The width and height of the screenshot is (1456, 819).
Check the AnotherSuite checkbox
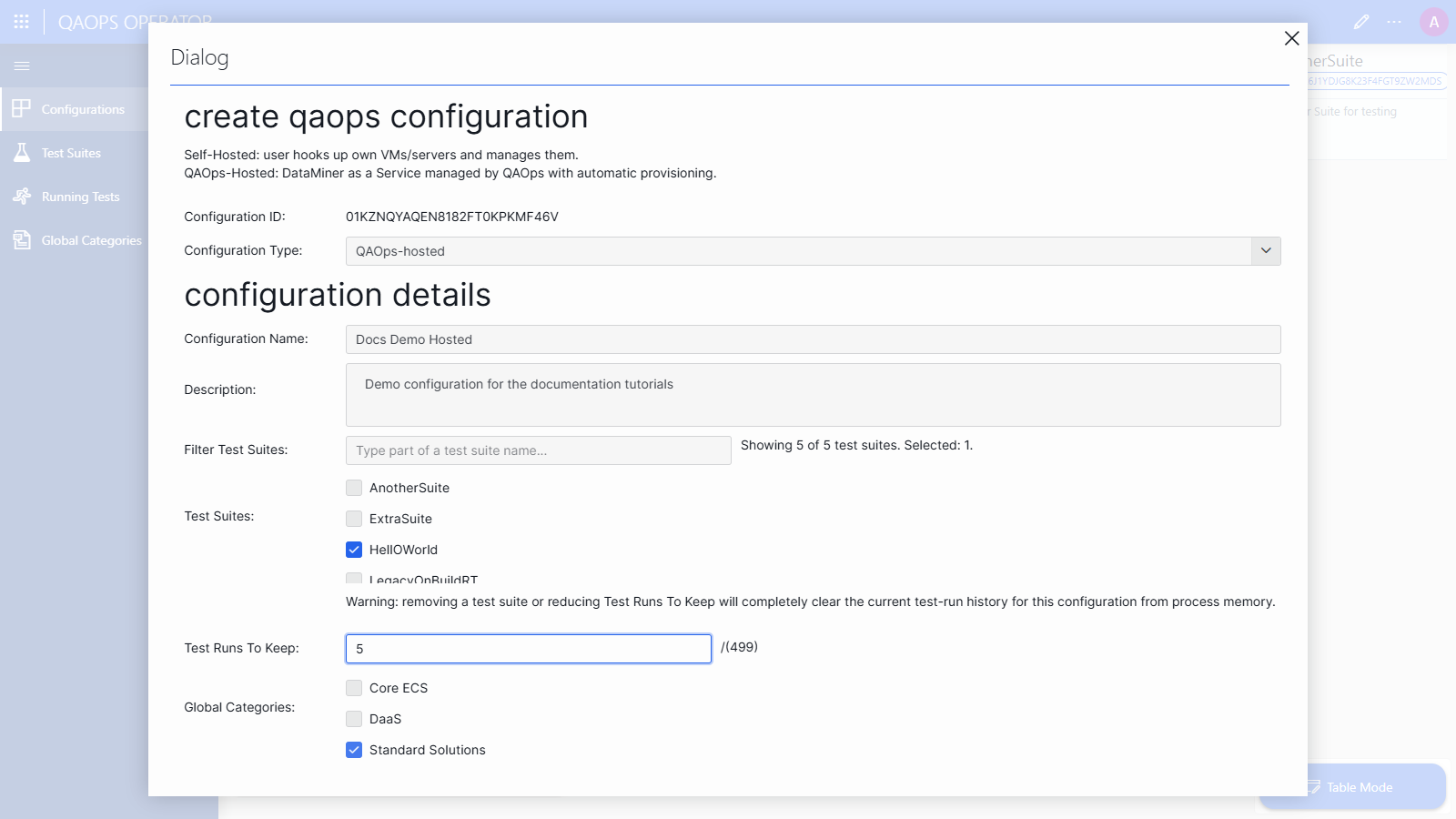tap(354, 488)
